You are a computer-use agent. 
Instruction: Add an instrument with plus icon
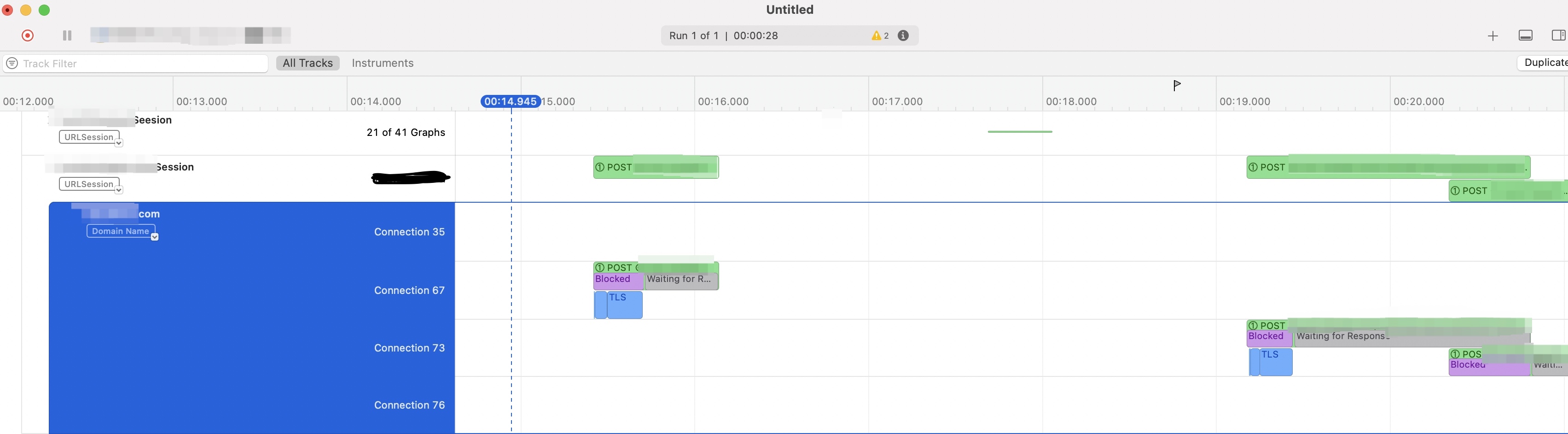click(1493, 36)
